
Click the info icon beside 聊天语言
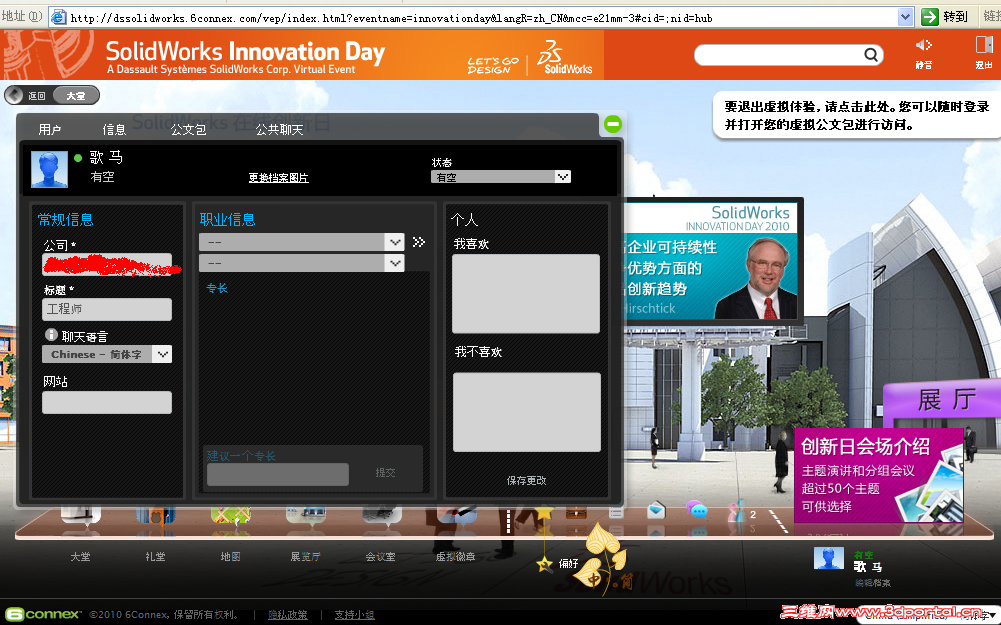[52, 335]
